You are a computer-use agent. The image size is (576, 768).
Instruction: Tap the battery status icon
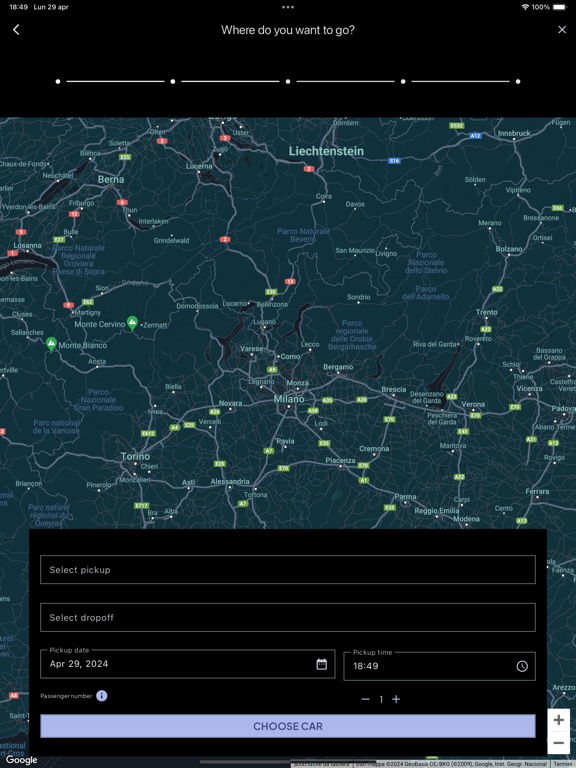pos(559,7)
